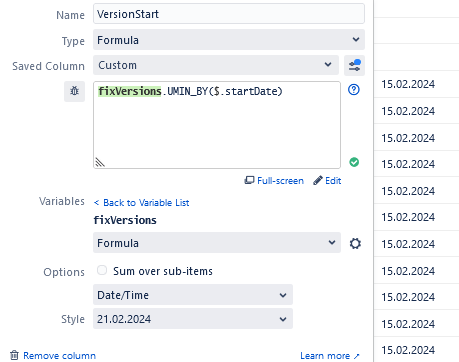Open the formula help question mark icon
This screenshot has height=362, width=459.
(354, 89)
